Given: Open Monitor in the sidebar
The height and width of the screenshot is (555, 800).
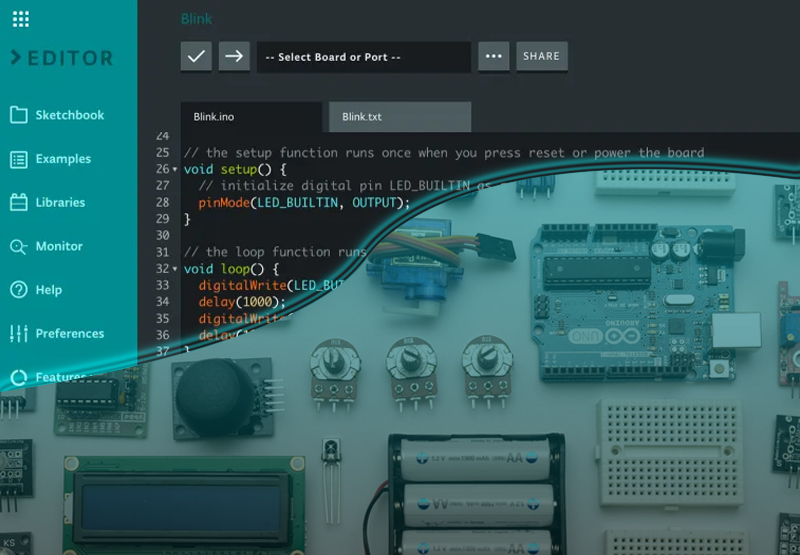Looking at the screenshot, I should click(59, 246).
